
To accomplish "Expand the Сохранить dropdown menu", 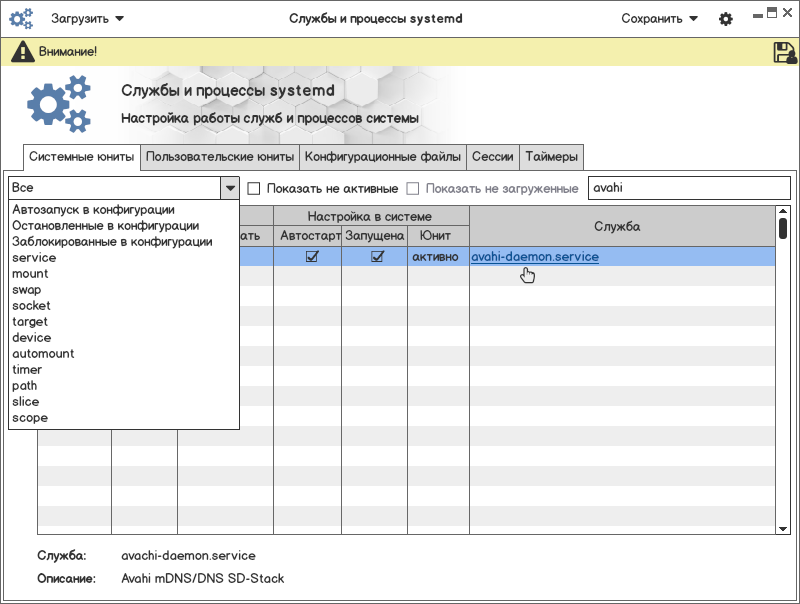I will coord(659,18).
